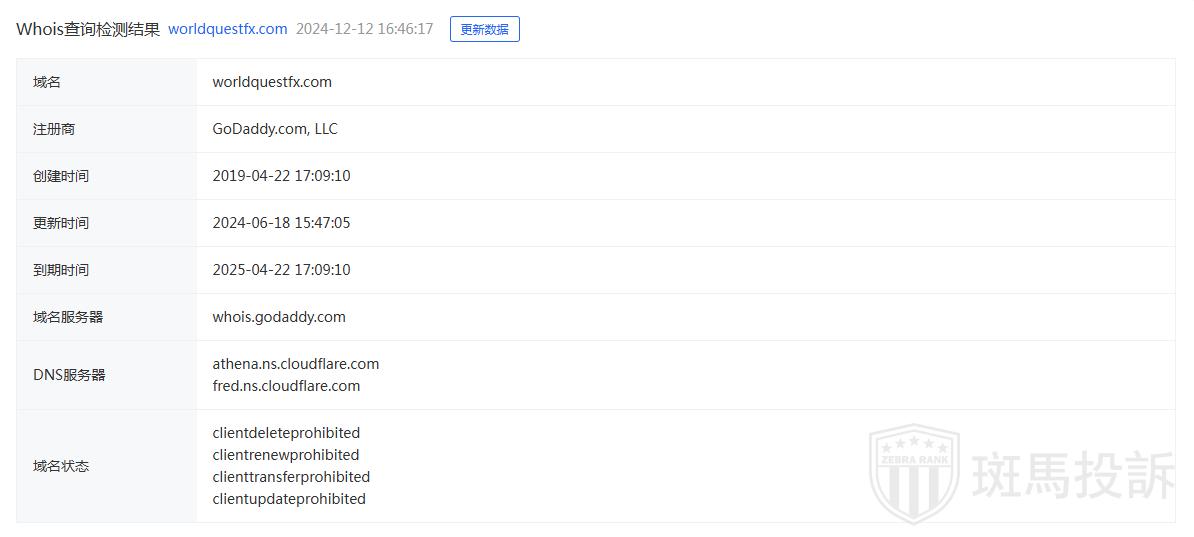Click athena.ns.cloudflare.com DNS entry
Viewport: 1194px width, 537px height.
point(296,364)
